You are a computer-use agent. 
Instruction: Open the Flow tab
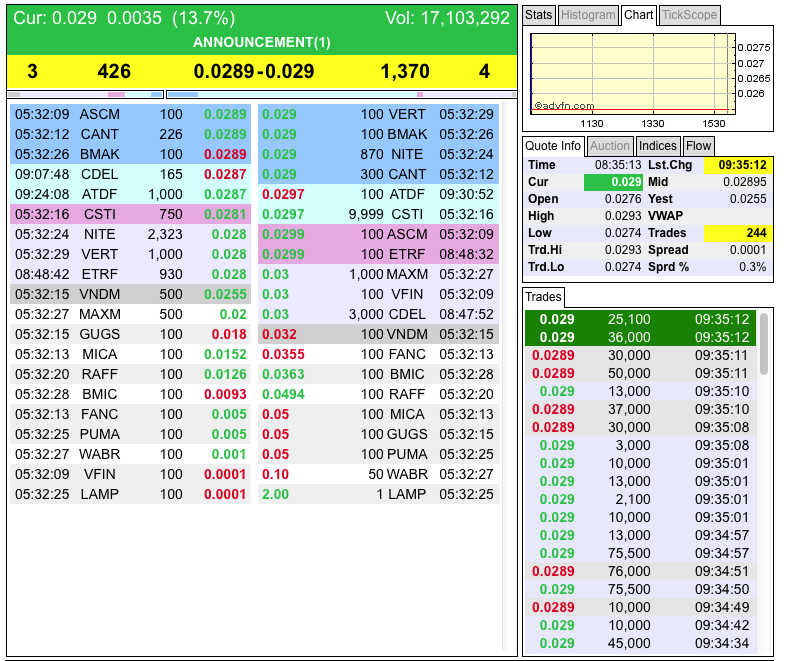[x=698, y=146]
